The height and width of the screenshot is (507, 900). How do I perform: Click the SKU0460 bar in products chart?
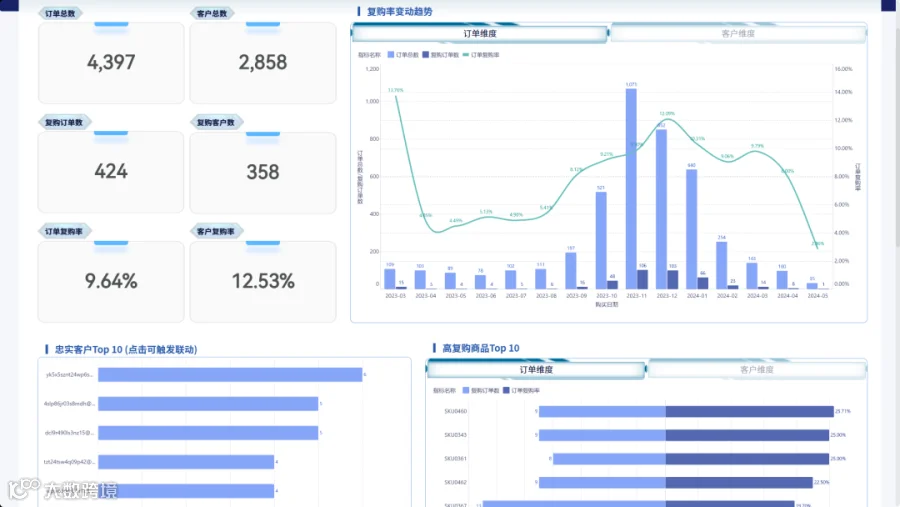pyautogui.click(x=686, y=411)
